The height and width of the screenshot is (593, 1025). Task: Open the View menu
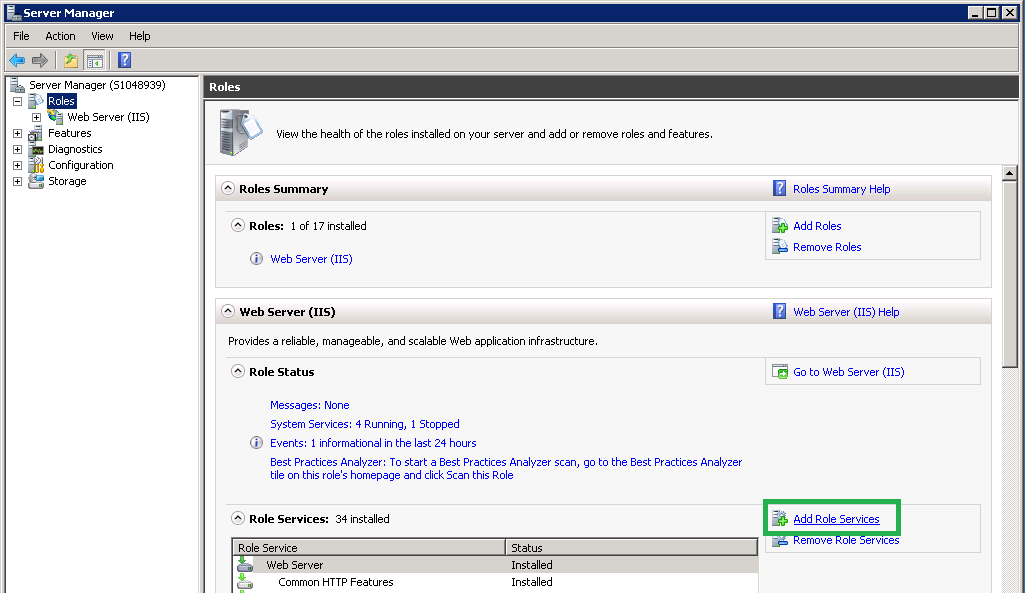pyautogui.click(x=102, y=36)
